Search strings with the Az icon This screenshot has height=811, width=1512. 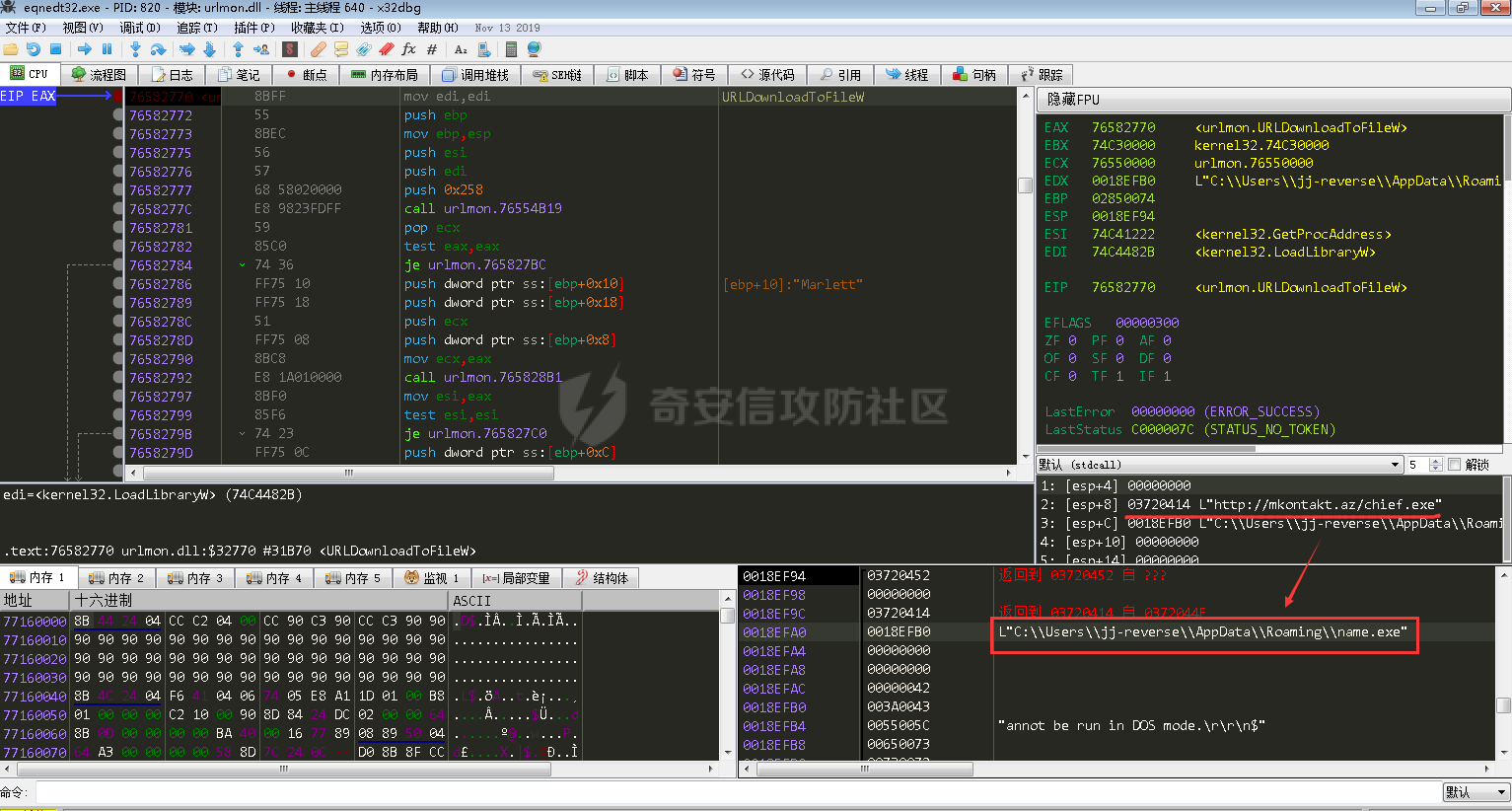[461, 49]
